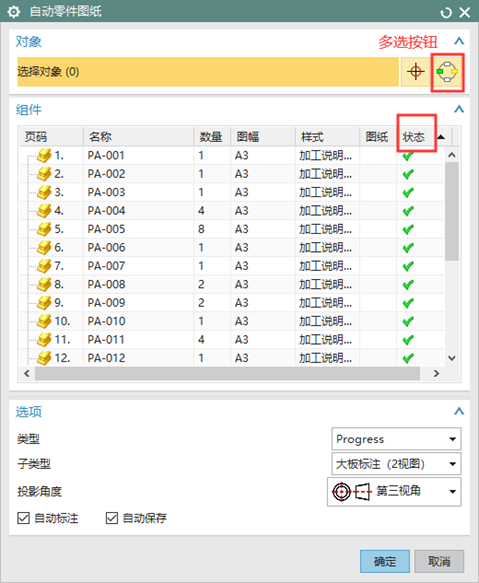Click the vertical scrollbar thumb of component list

point(452,212)
